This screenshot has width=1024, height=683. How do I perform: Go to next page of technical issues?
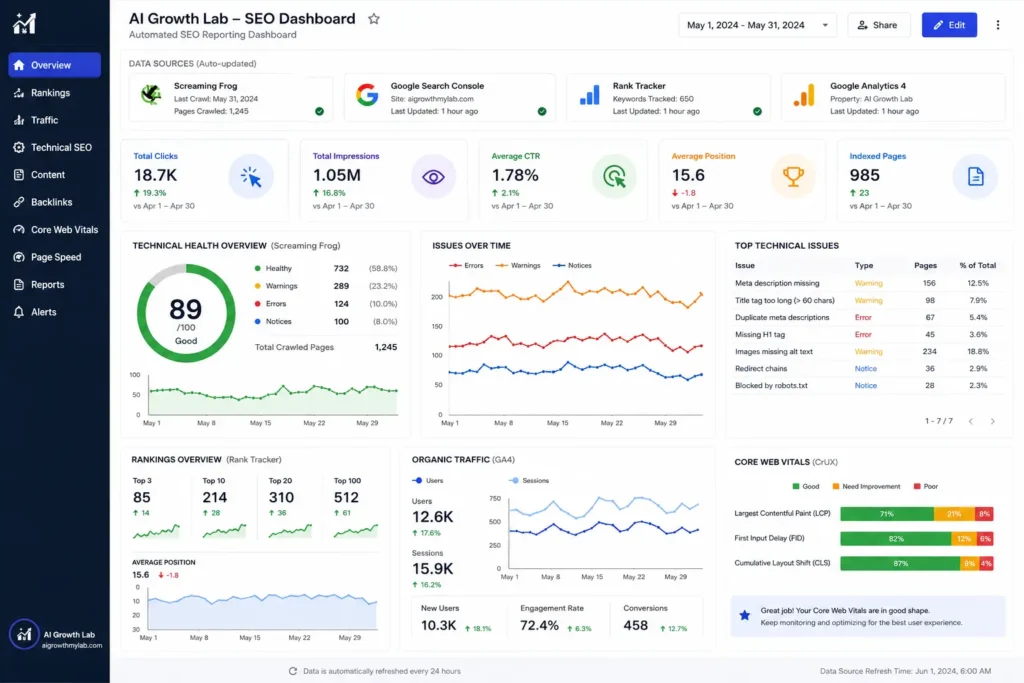coord(993,422)
